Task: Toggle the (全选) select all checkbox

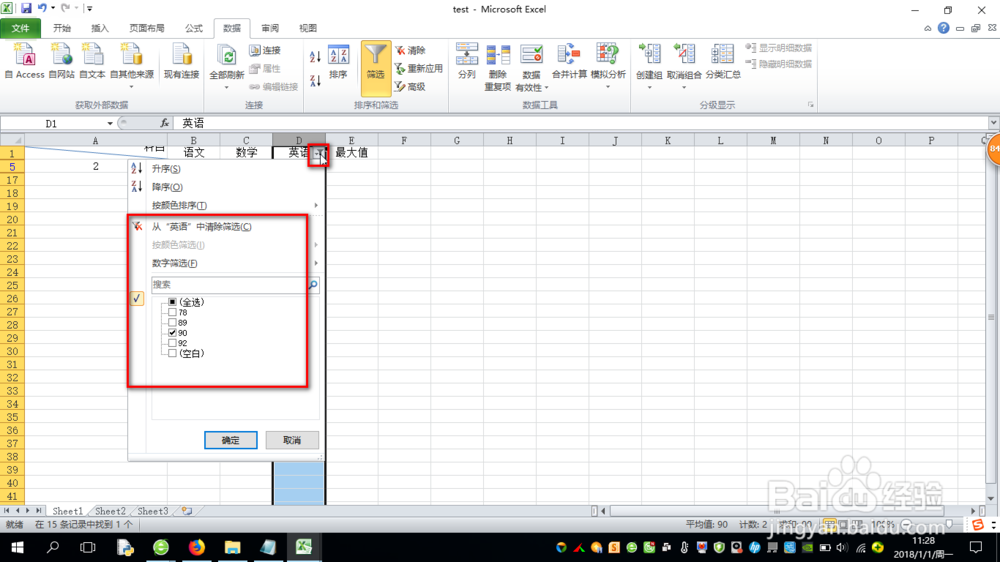Action: click(172, 302)
